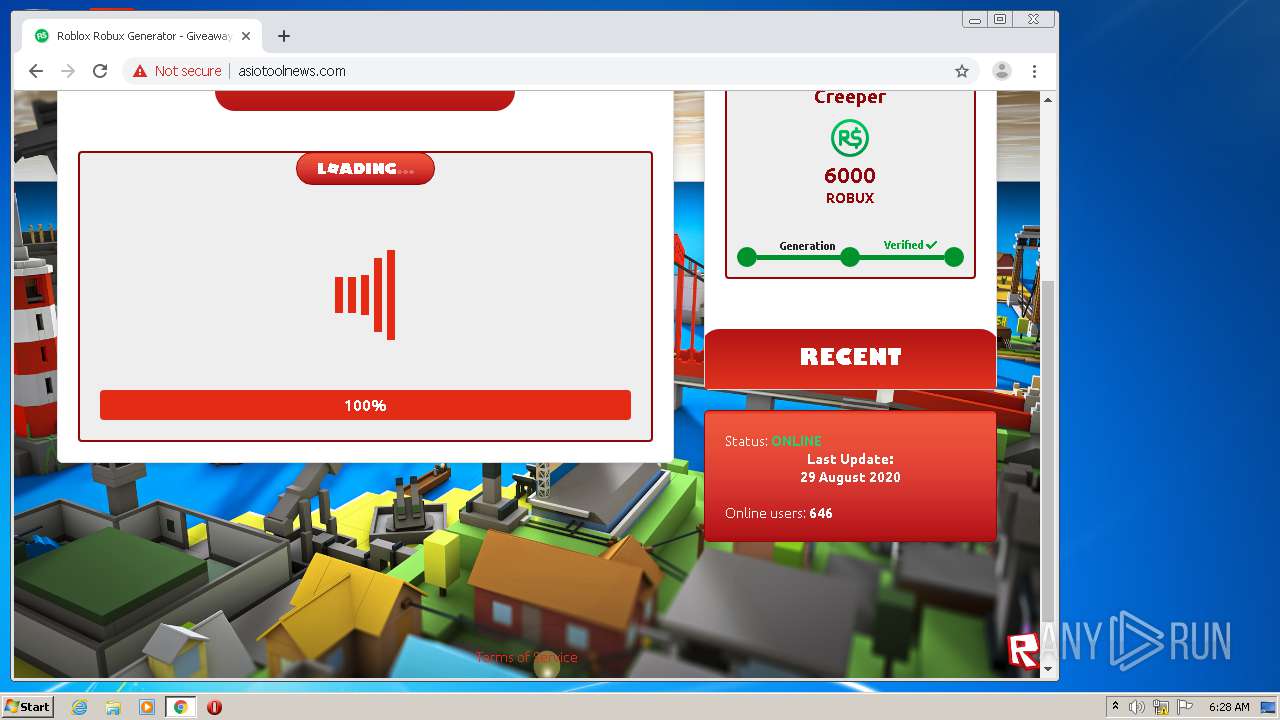1280x720 pixels.
Task: Click the last green step dot after Verified
Action: coord(954,257)
